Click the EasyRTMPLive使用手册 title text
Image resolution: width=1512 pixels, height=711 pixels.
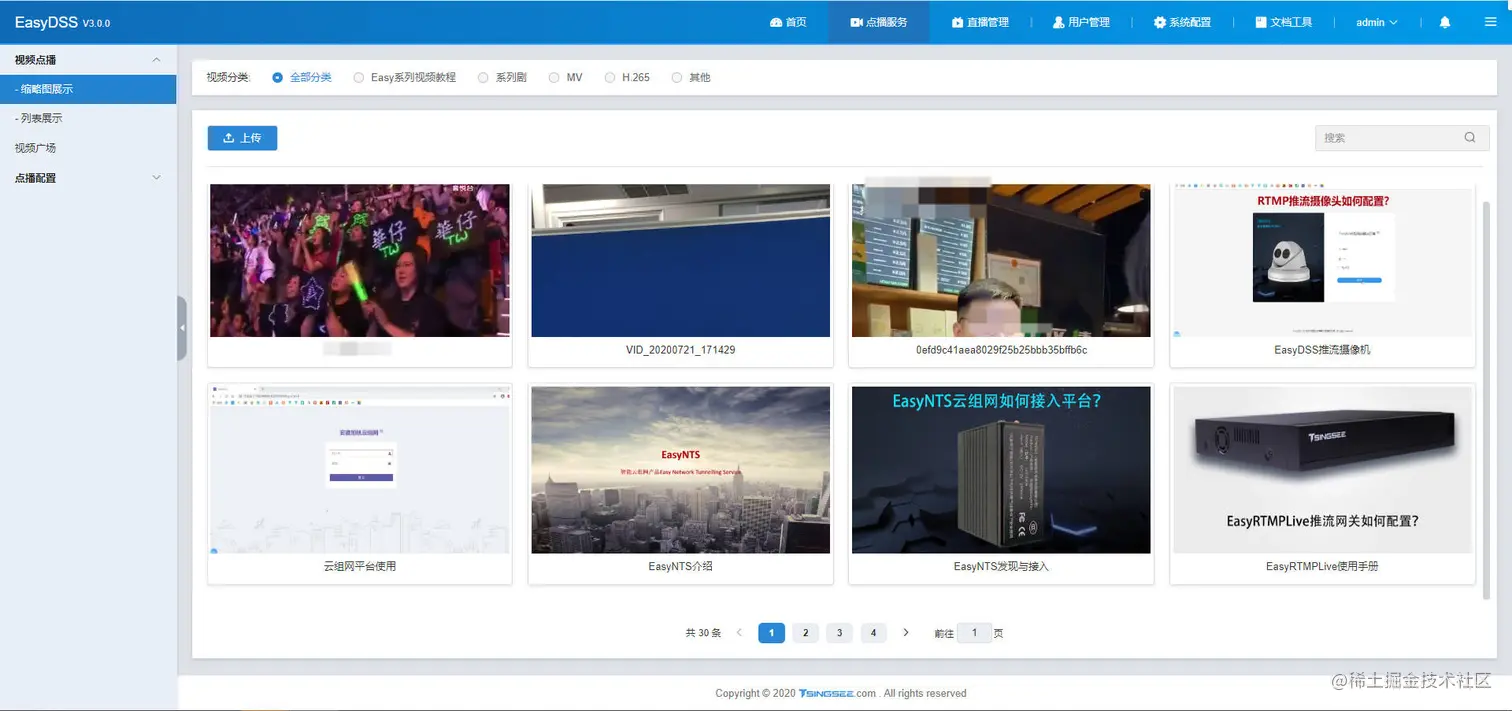1322,566
